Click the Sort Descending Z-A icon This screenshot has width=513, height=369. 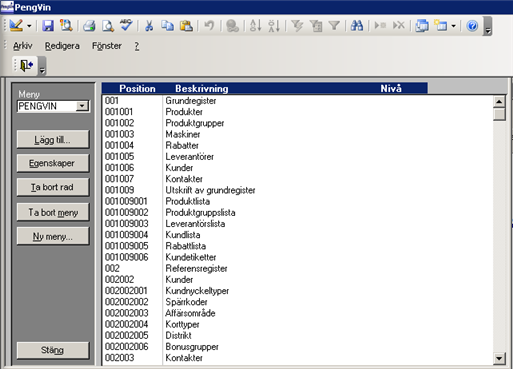click(x=274, y=26)
